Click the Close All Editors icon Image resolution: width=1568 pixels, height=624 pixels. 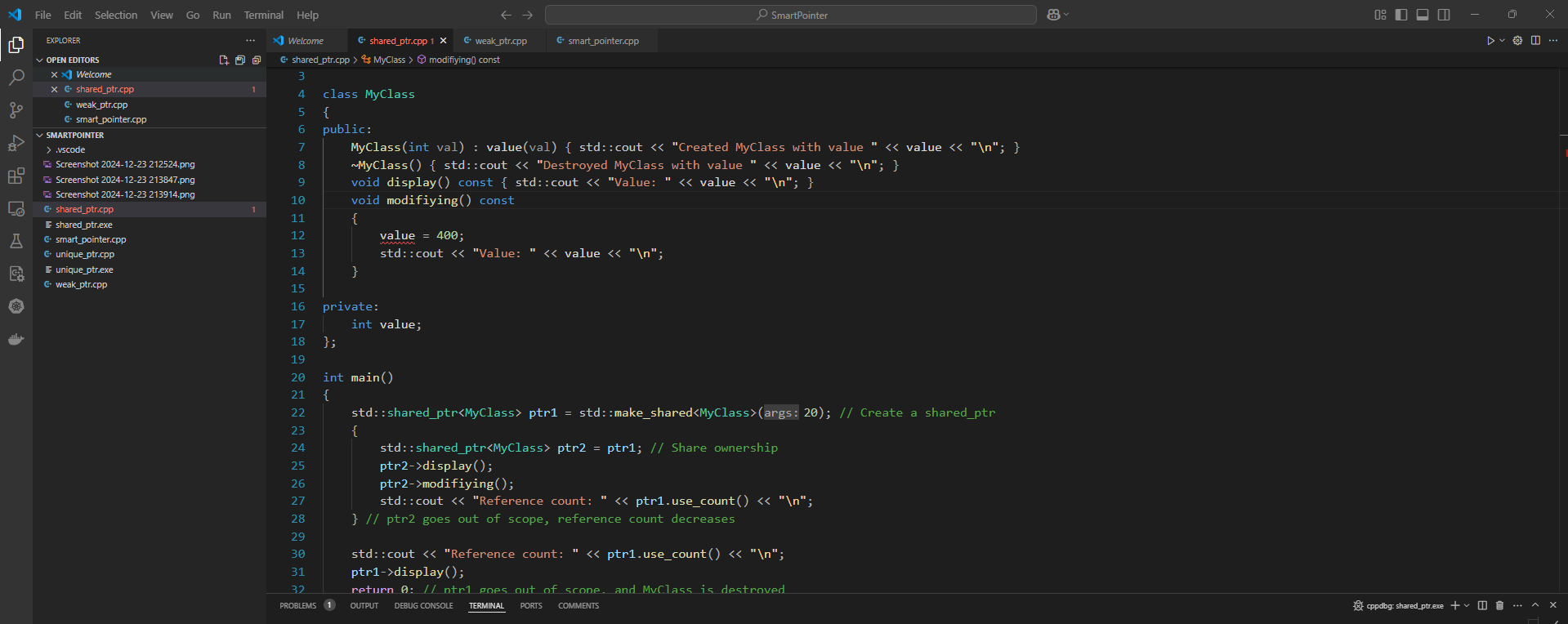(x=257, y=60)
